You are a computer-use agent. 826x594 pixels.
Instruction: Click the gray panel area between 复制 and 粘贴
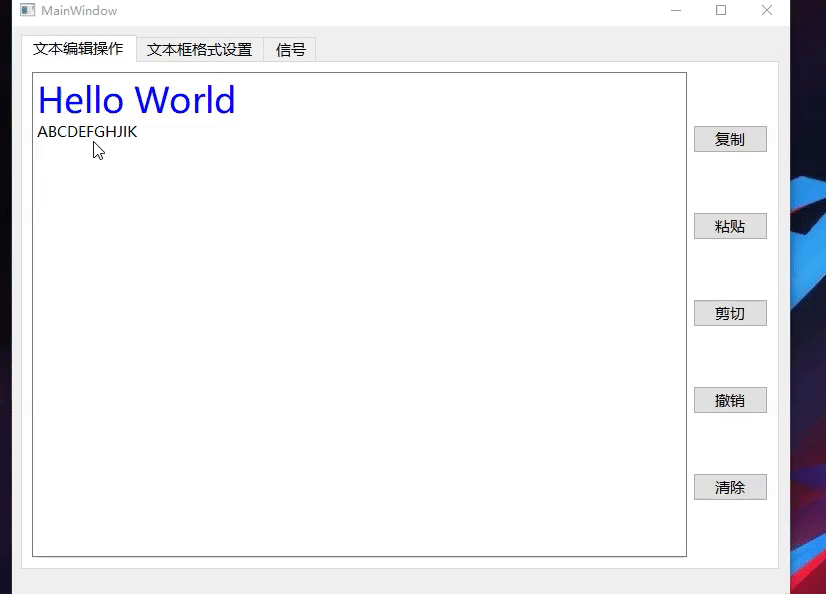730,182
